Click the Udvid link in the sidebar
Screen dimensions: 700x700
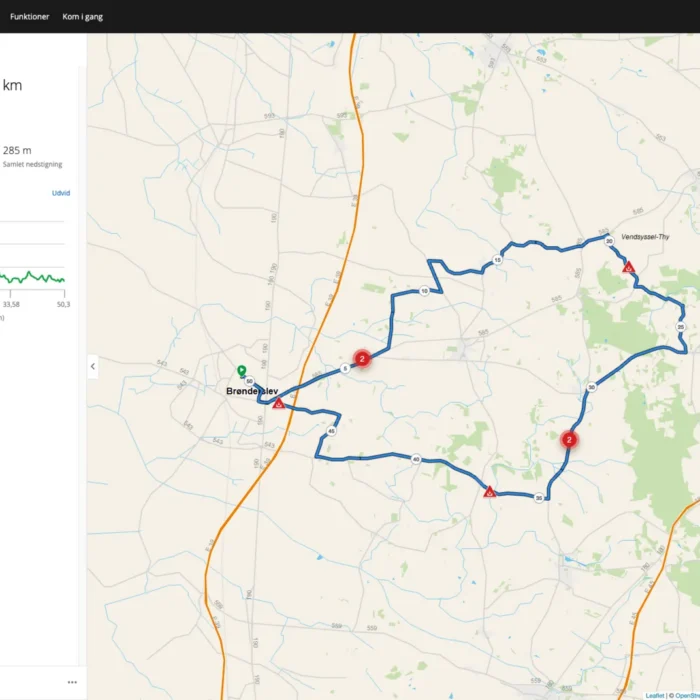point(61,193)
